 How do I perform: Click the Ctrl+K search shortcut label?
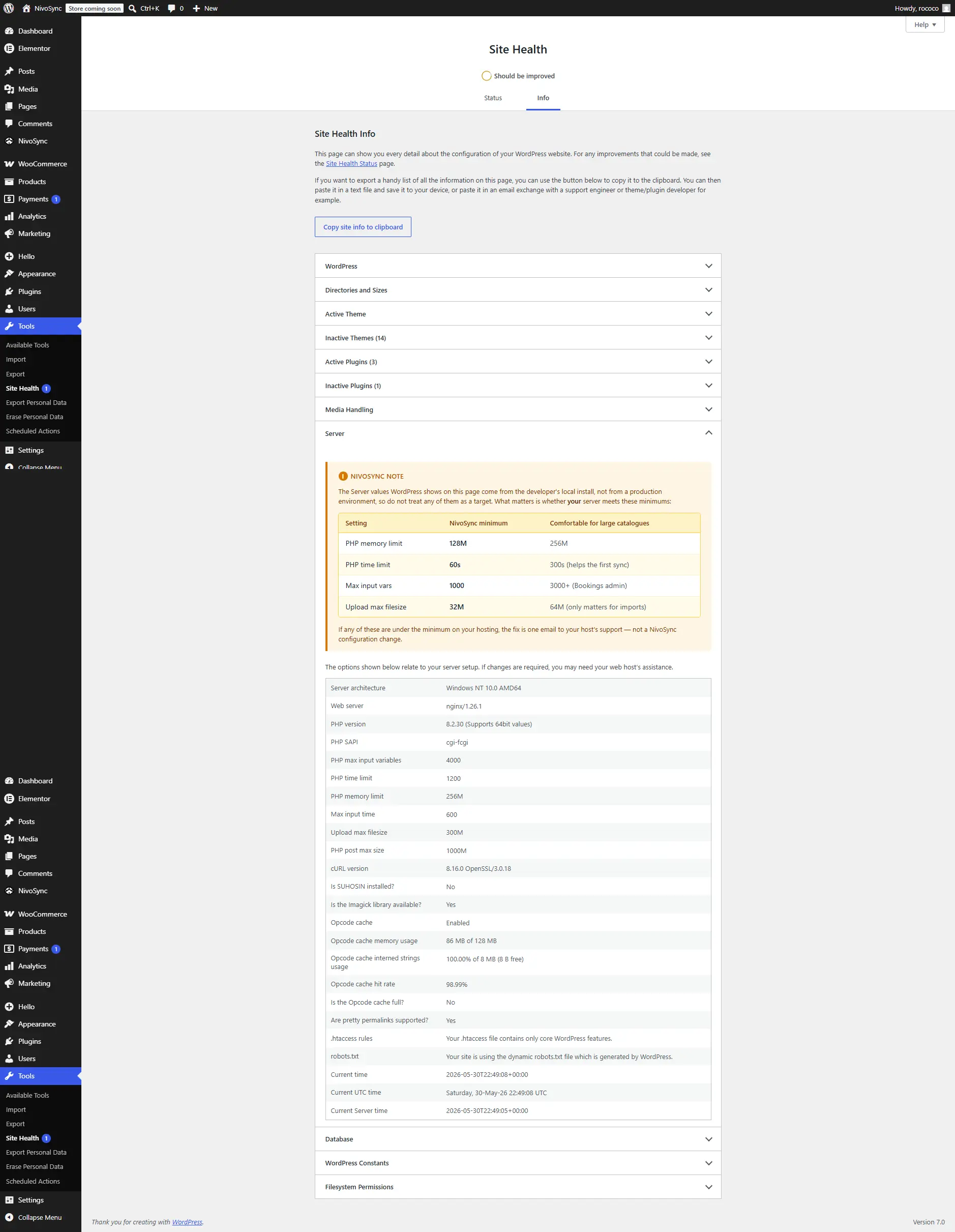[x=150, y=9]
